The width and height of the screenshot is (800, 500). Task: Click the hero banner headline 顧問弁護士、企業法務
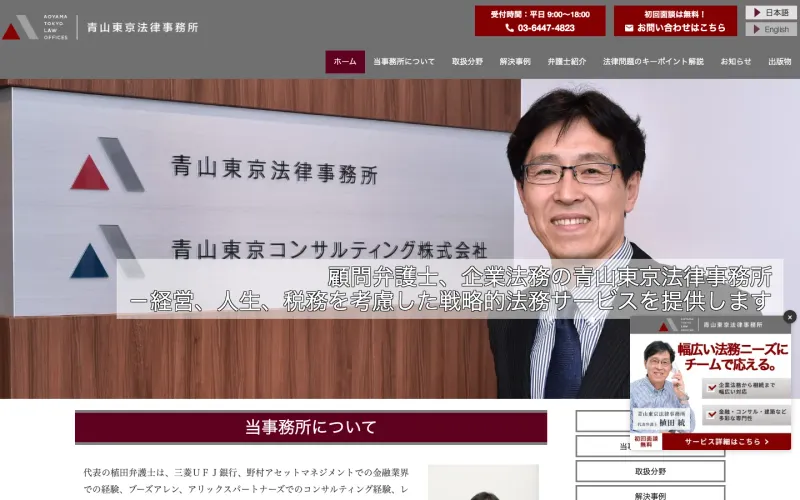point(550,277)
